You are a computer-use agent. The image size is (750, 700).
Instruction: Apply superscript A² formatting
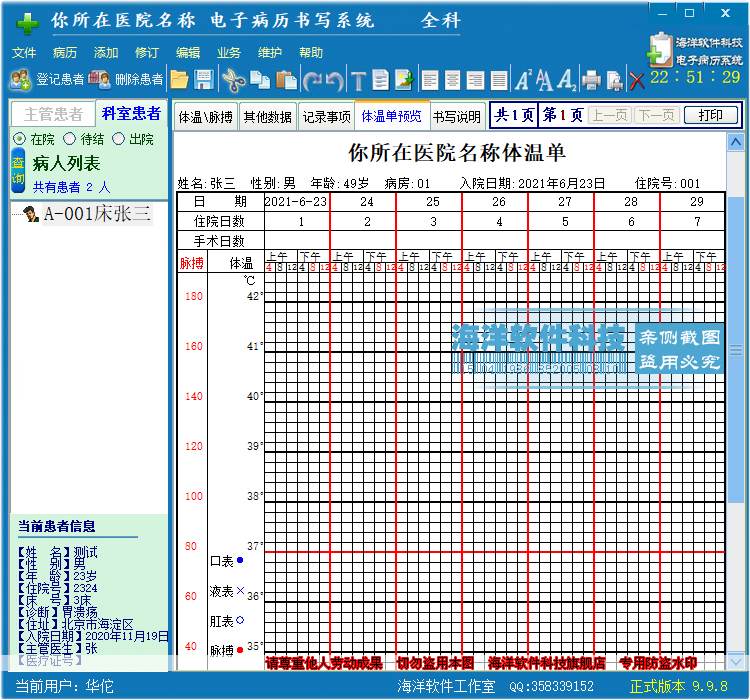click(523, 80)
